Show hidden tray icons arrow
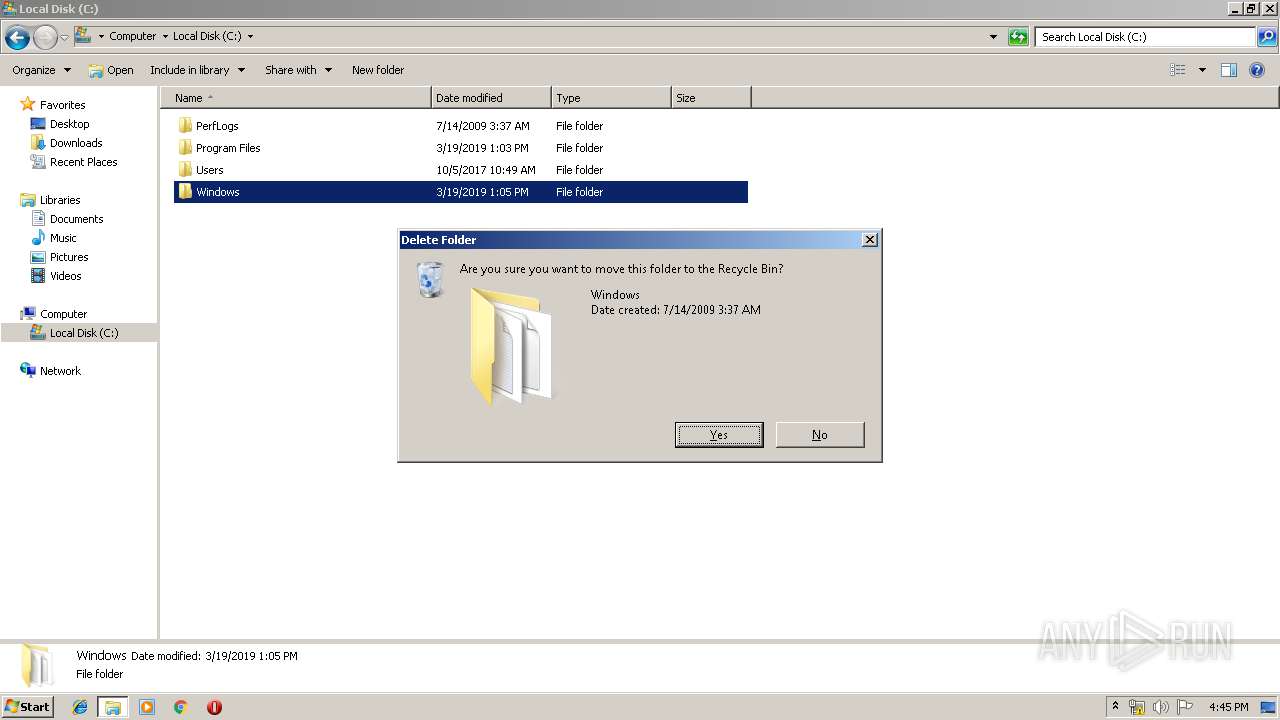Screen dimensions: 1280x720 tap(1115, 707)
